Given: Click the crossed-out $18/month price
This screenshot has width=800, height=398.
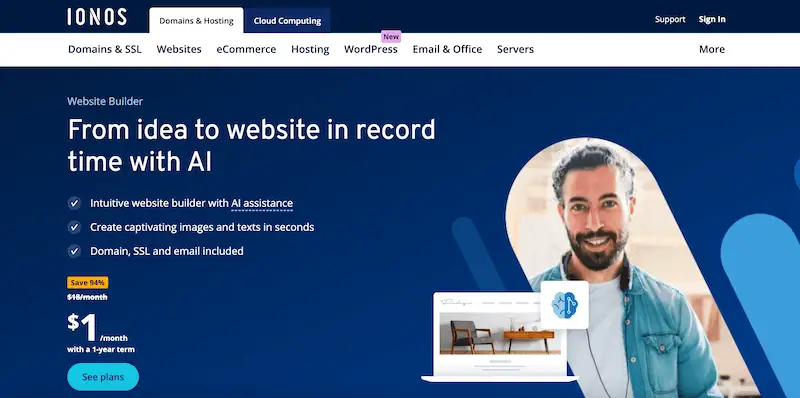Looking at the screenshot, I should (87, 297).
